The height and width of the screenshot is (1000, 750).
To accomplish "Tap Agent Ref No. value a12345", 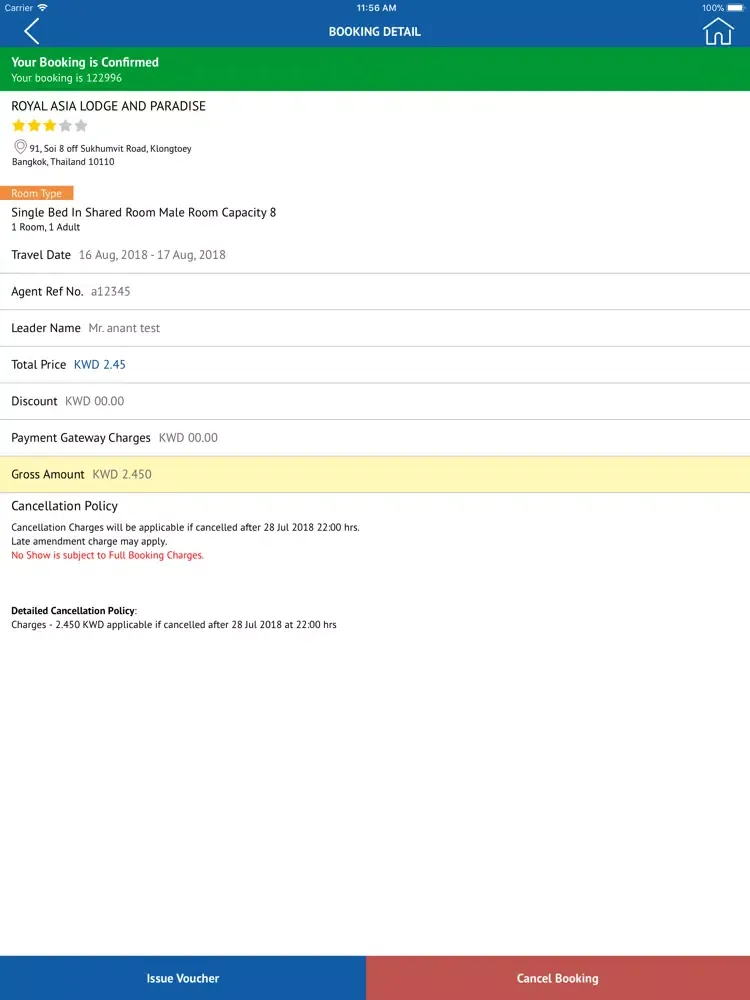I will (110, 291).
